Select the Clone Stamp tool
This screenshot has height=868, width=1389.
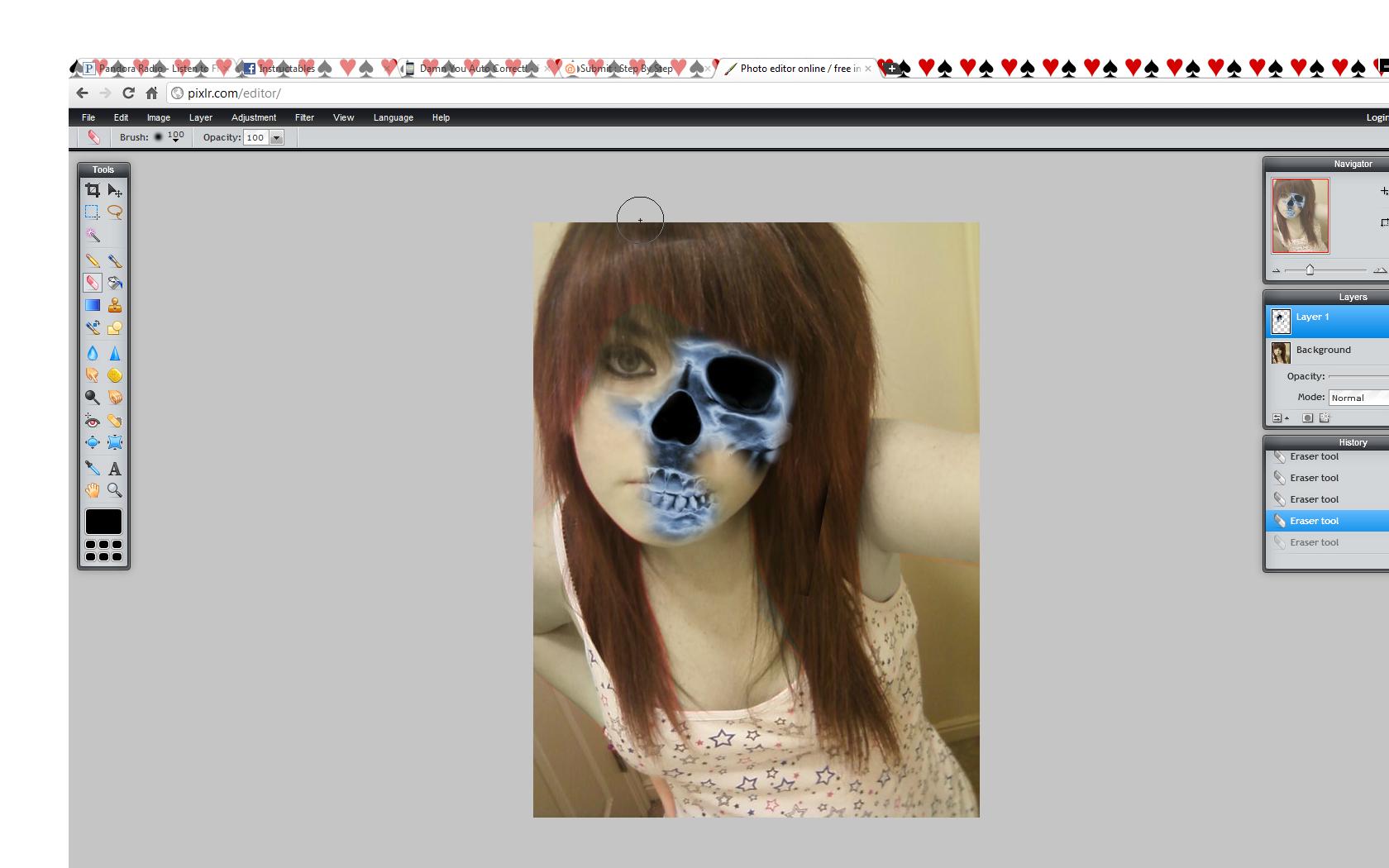click(x=115, y=305)
